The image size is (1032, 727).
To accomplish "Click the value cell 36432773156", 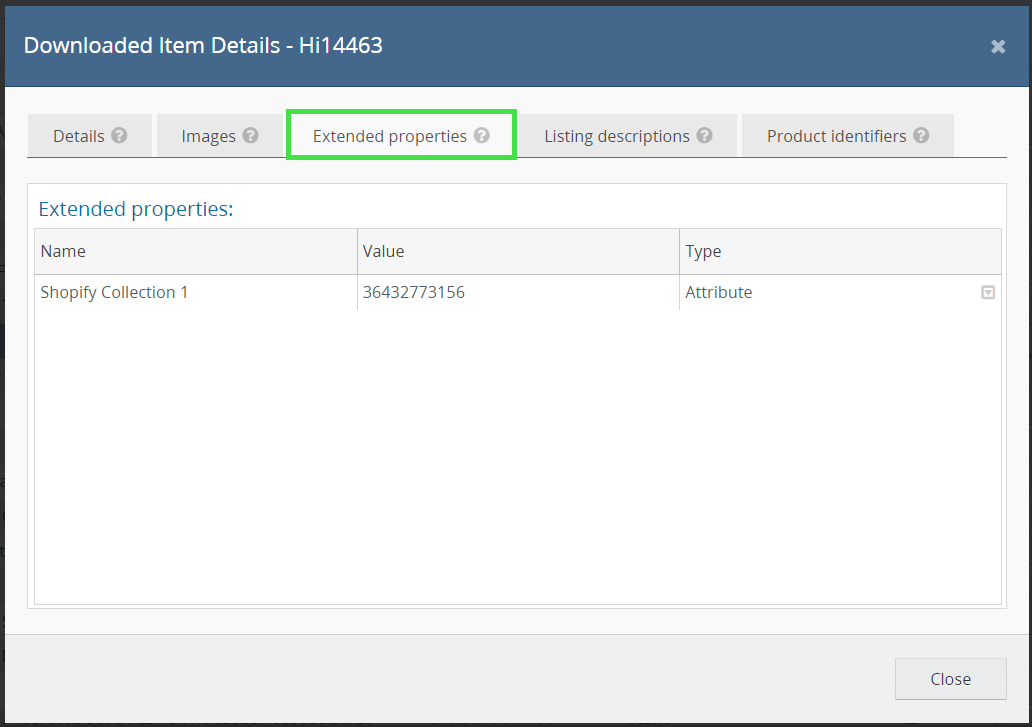I will pos(414,293).
